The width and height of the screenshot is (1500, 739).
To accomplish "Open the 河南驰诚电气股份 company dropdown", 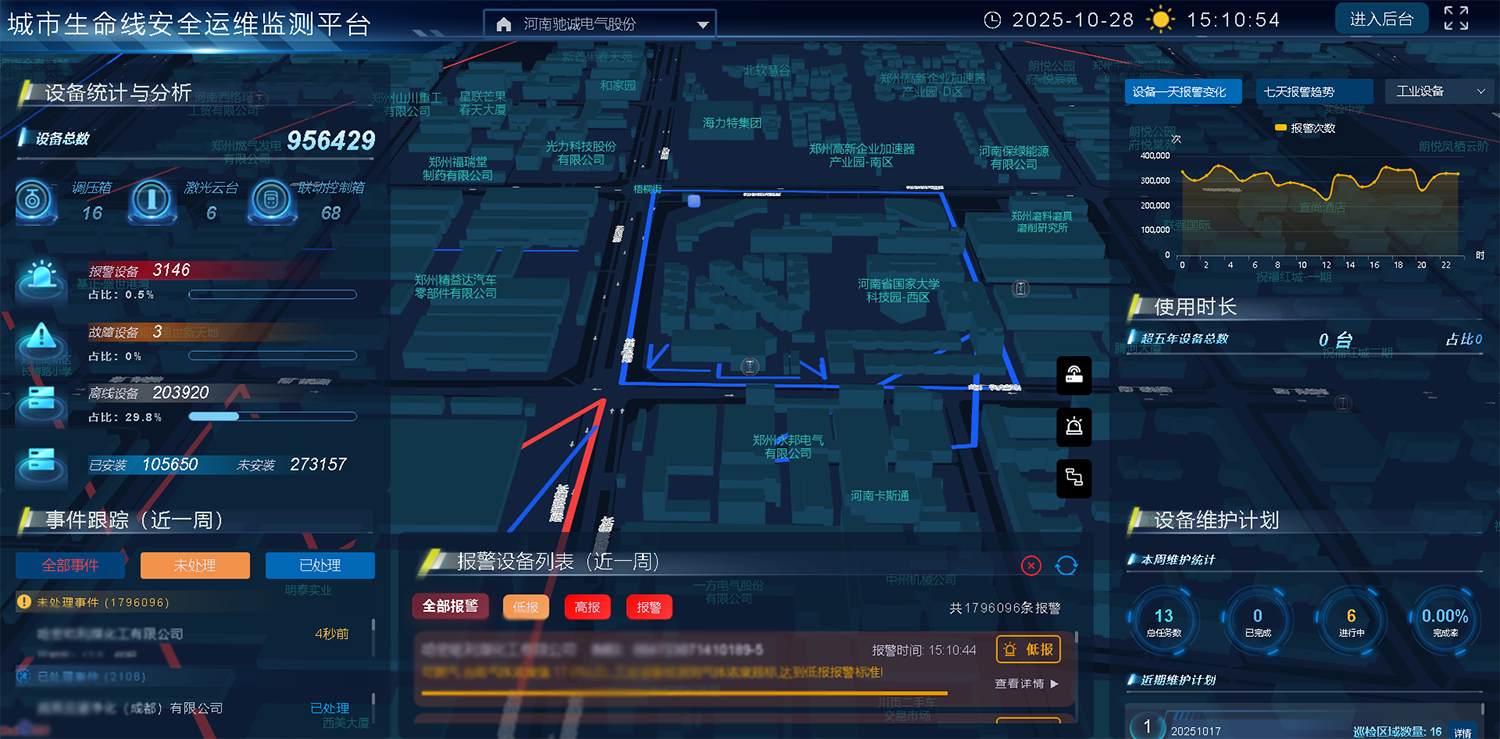I will point(599,24).
